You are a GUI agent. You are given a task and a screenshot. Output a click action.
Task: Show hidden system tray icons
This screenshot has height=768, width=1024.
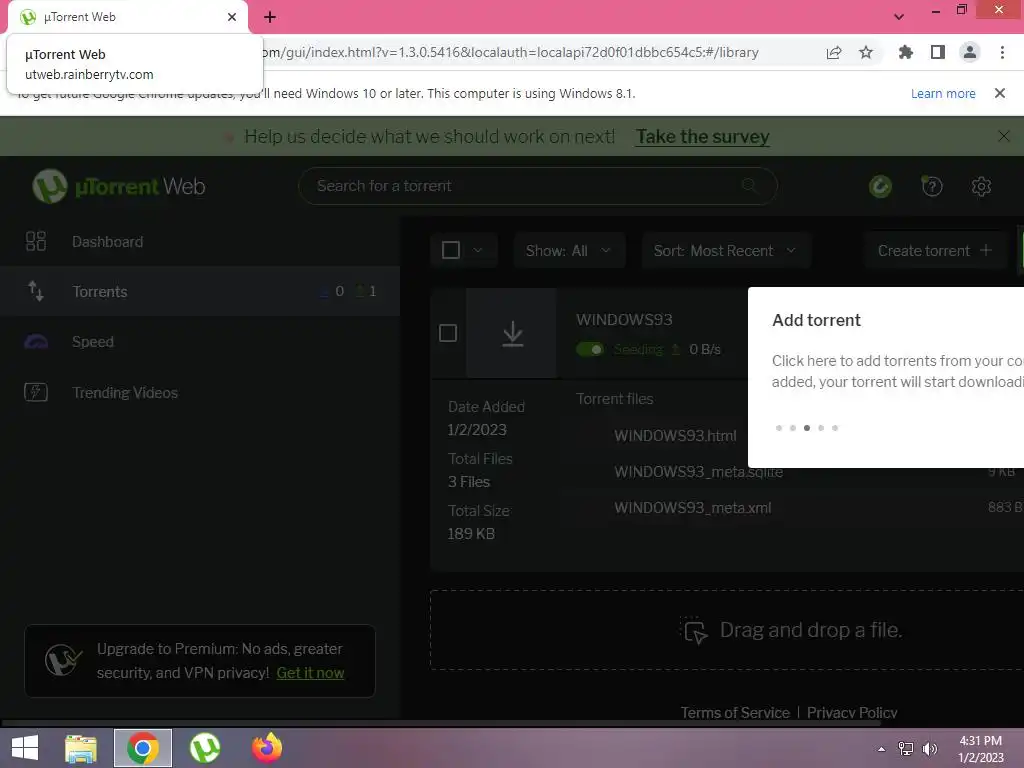pyautogui.click(x=882, y=749)
